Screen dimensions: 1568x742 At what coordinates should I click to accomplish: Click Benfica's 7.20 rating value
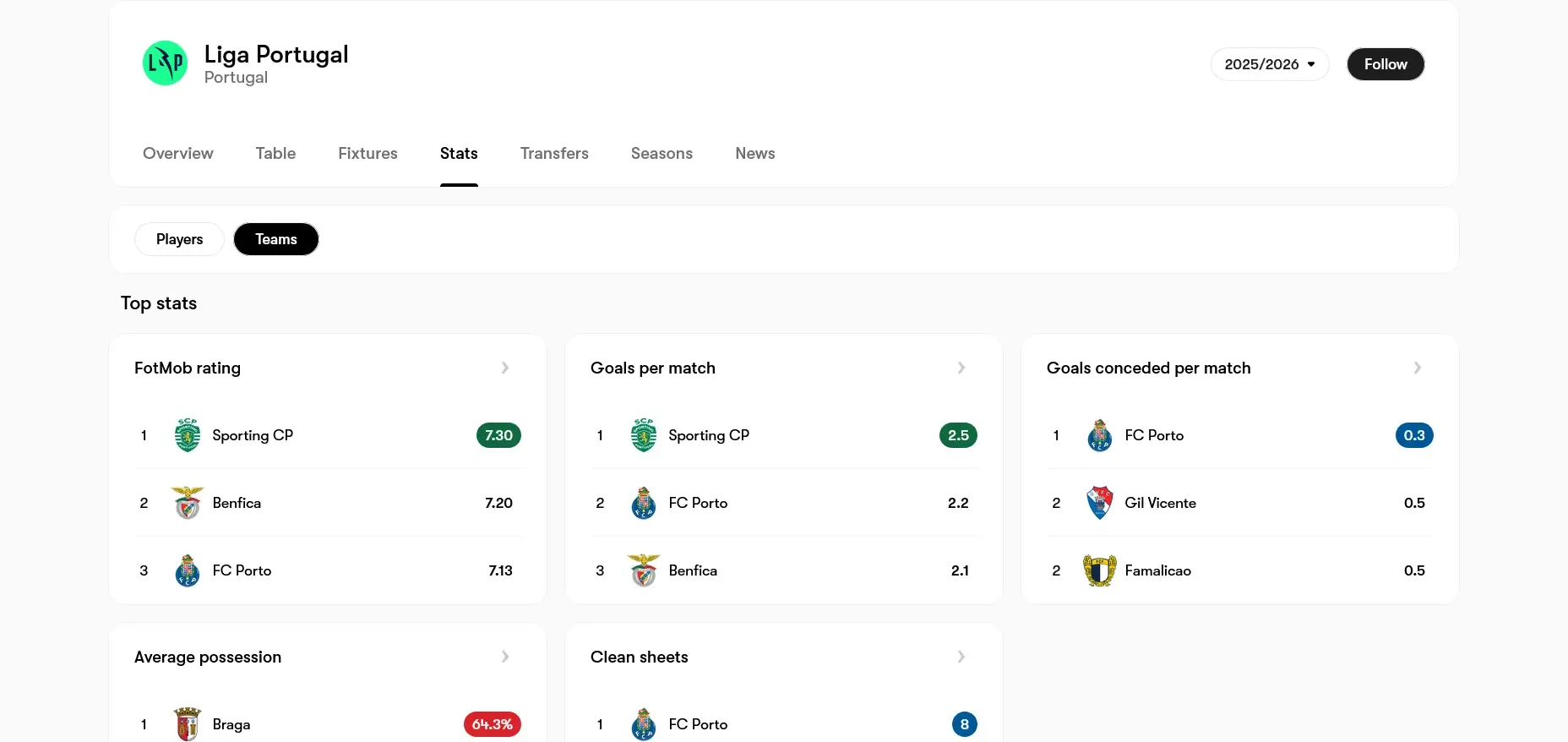pyautogui.click(x=498, y=503)
